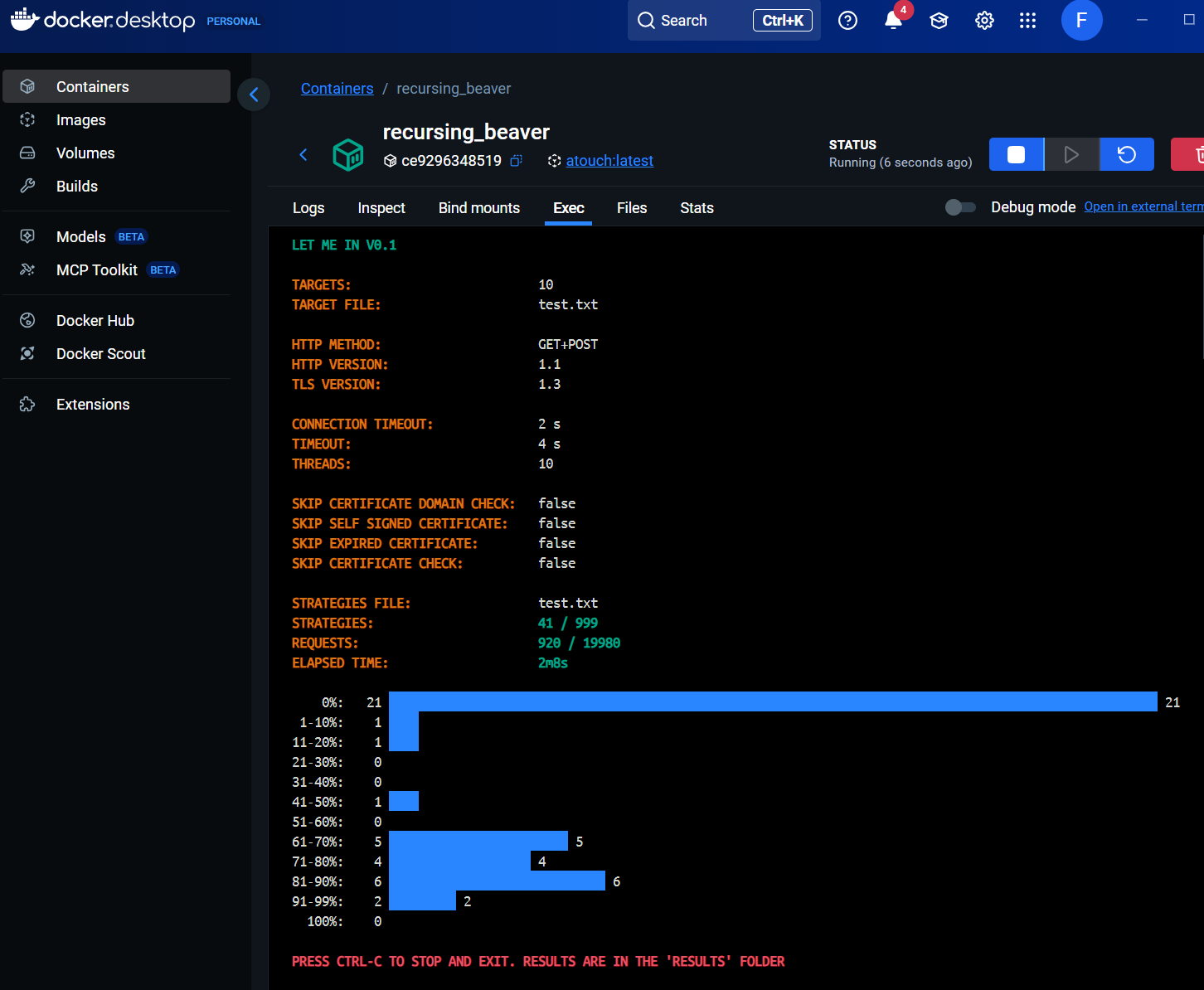Go back using the arrow beside container icon

coord(303,154)
